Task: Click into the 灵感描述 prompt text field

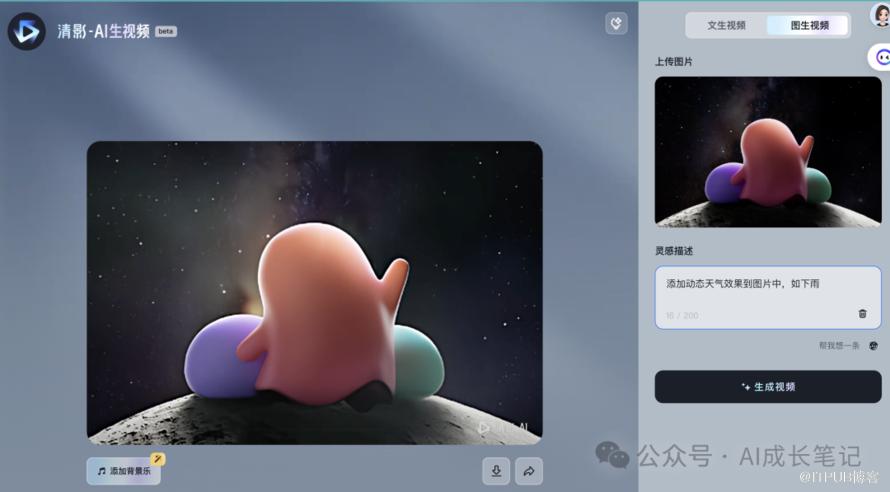Action: (x=768, y=297)
